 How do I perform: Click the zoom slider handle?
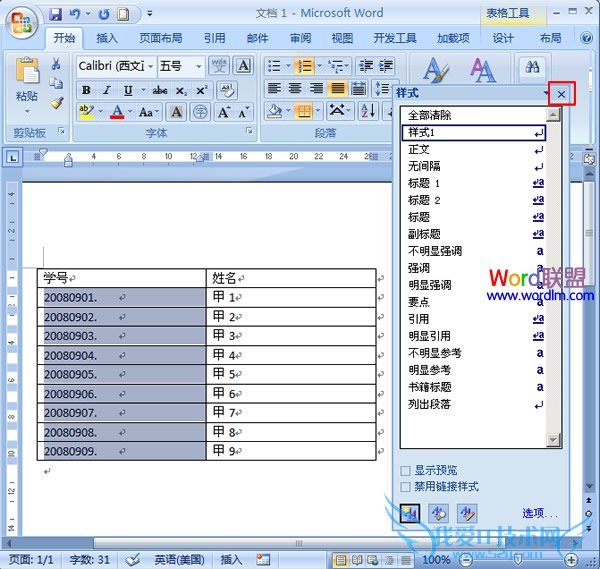pos(518,560)
